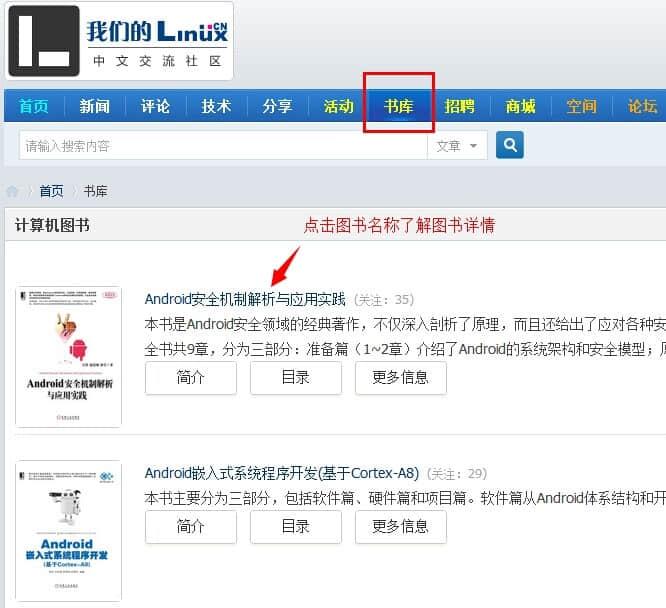Screen dimensions: 666x608
Task: Click the 首页 breadcrumb link
Action: tap(51, 191)
